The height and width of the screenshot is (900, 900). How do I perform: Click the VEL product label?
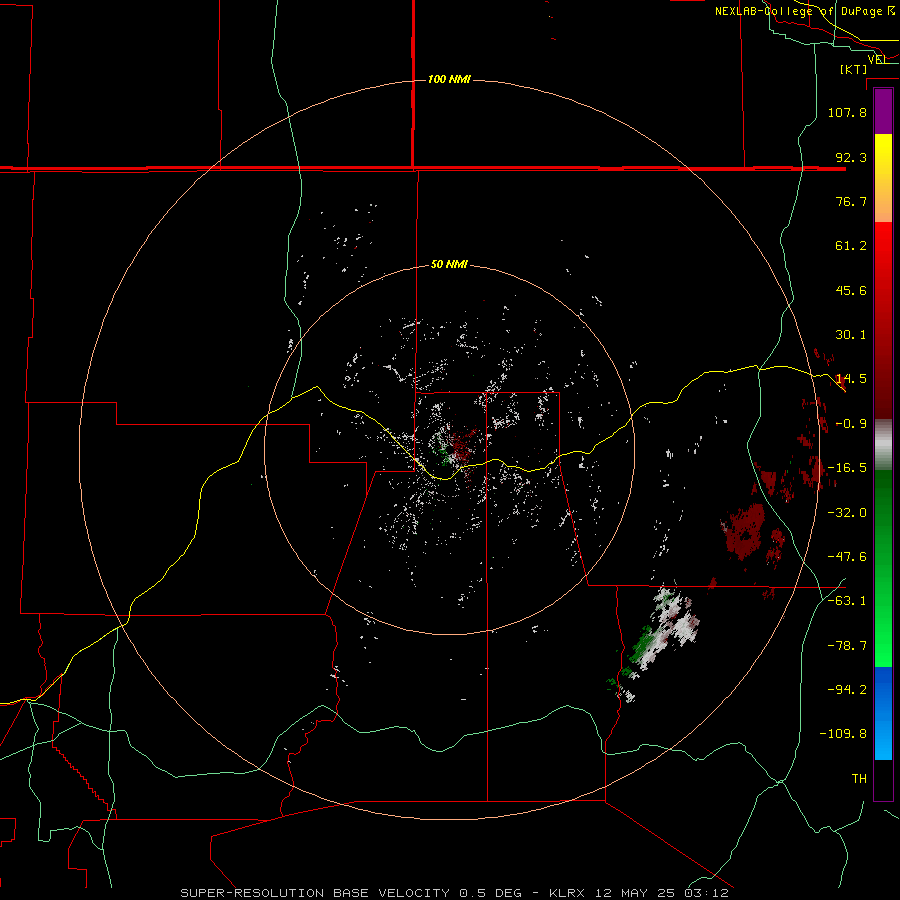876,59
